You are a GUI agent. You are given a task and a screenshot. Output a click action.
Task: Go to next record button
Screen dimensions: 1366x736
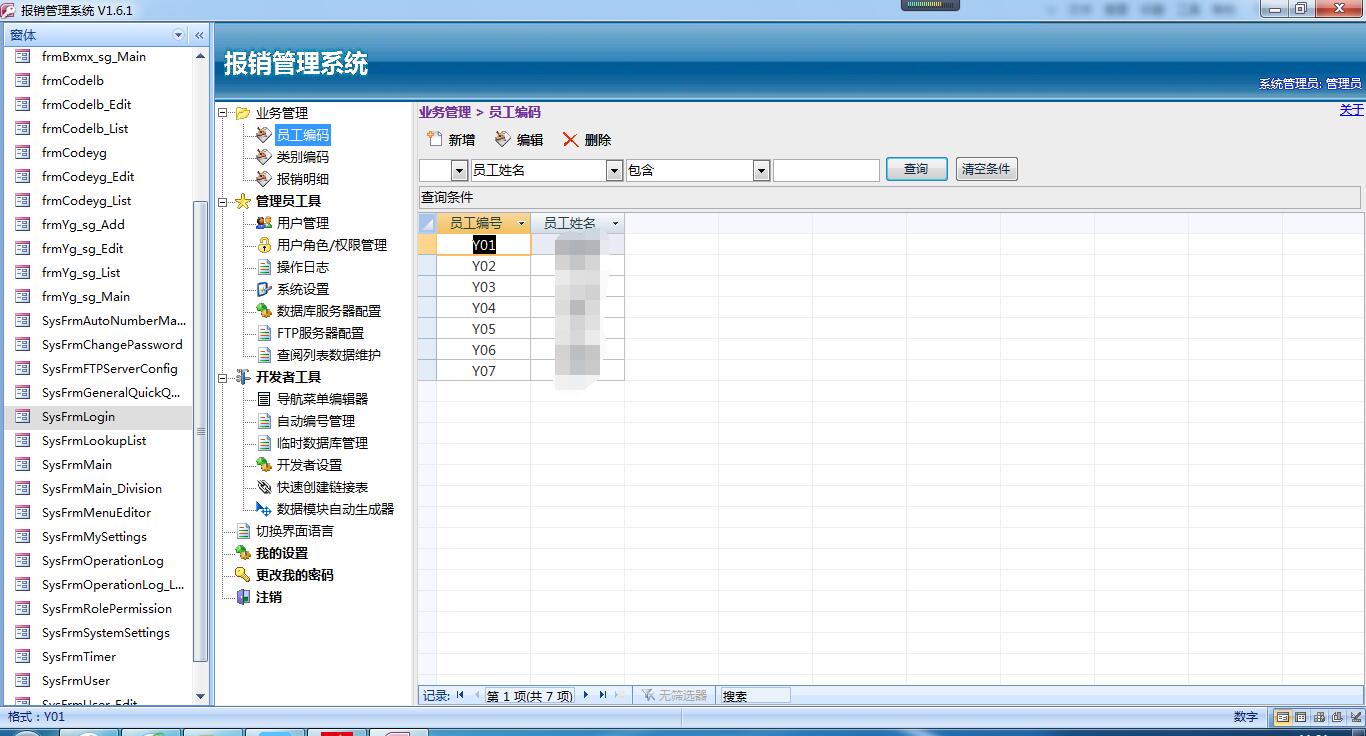(586, 695)
